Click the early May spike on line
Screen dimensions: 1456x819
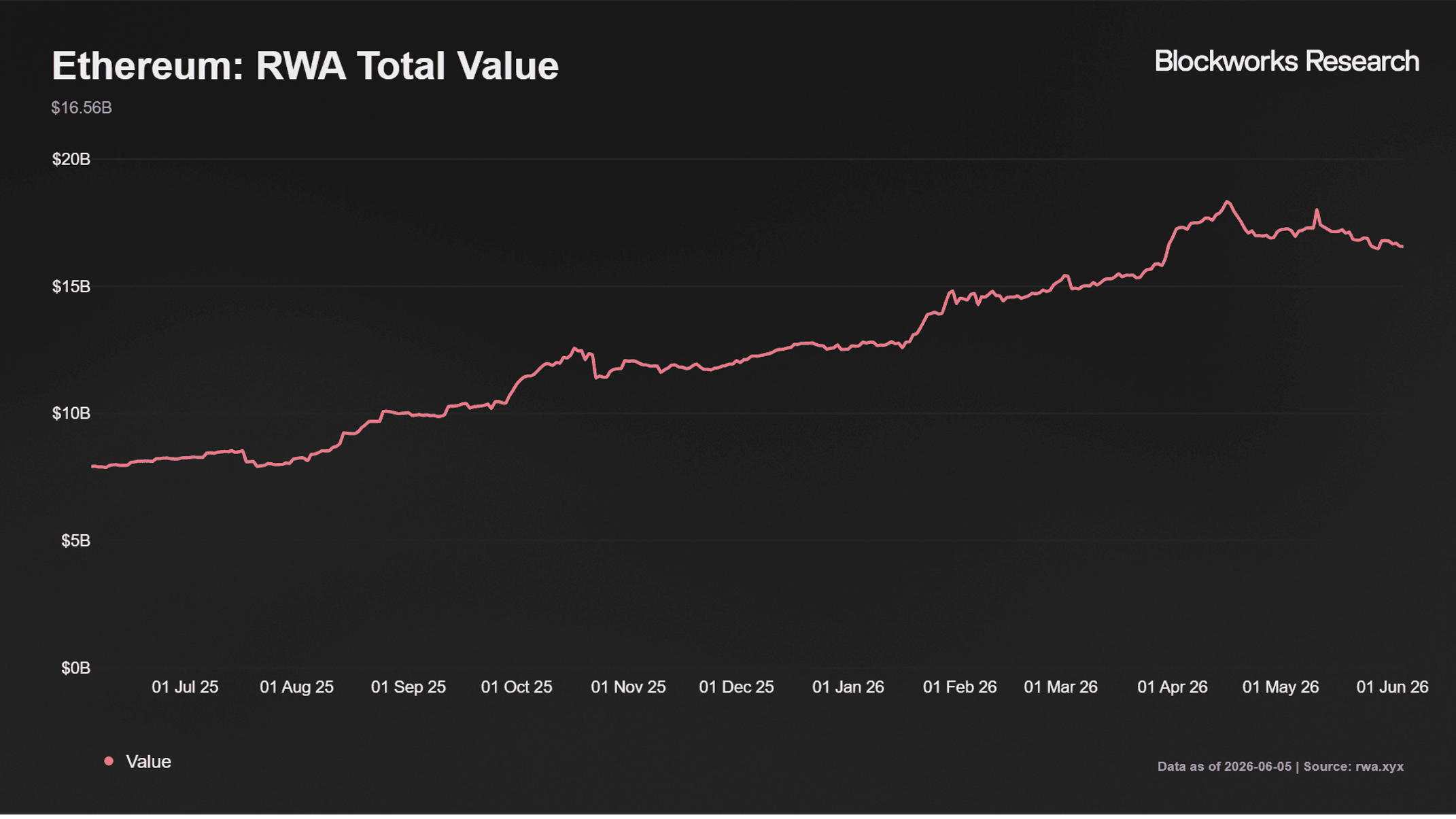coord(1317,211)
